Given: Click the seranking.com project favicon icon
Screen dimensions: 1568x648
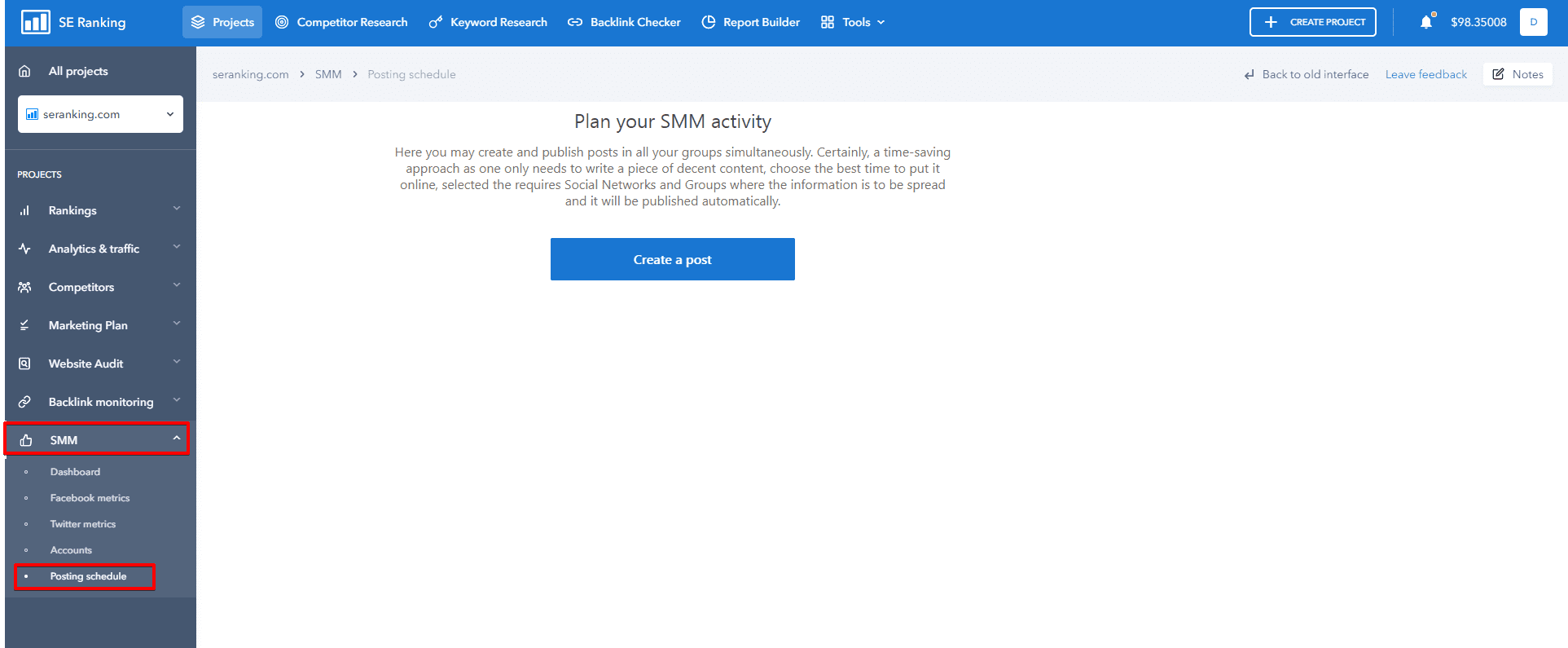Looking at the screenshot, I should coord(32,114).
